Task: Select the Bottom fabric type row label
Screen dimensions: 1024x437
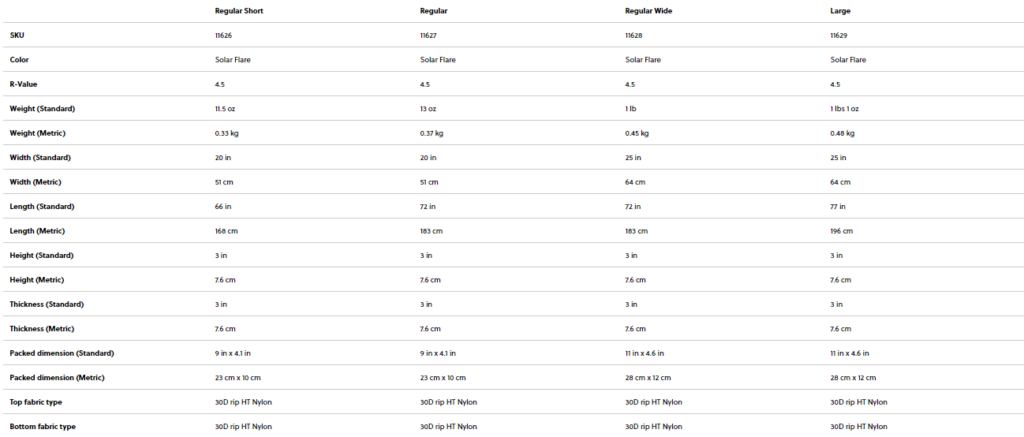Action: coord(42,427)
